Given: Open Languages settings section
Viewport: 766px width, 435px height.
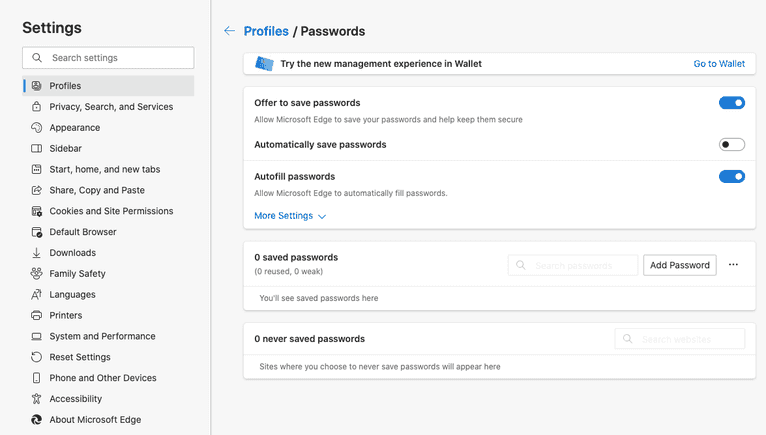Looking at the screenshot, I should (72, 295).
